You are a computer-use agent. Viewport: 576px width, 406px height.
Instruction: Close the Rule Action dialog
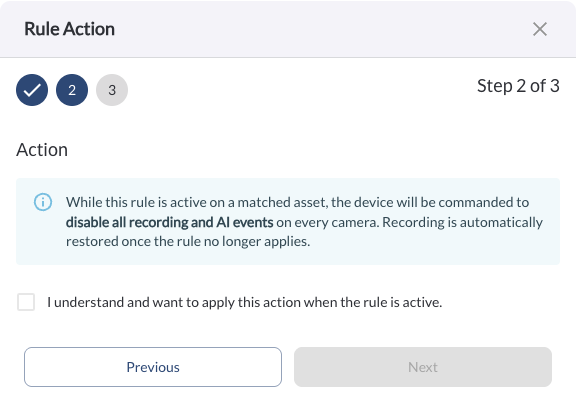[540, 29]
